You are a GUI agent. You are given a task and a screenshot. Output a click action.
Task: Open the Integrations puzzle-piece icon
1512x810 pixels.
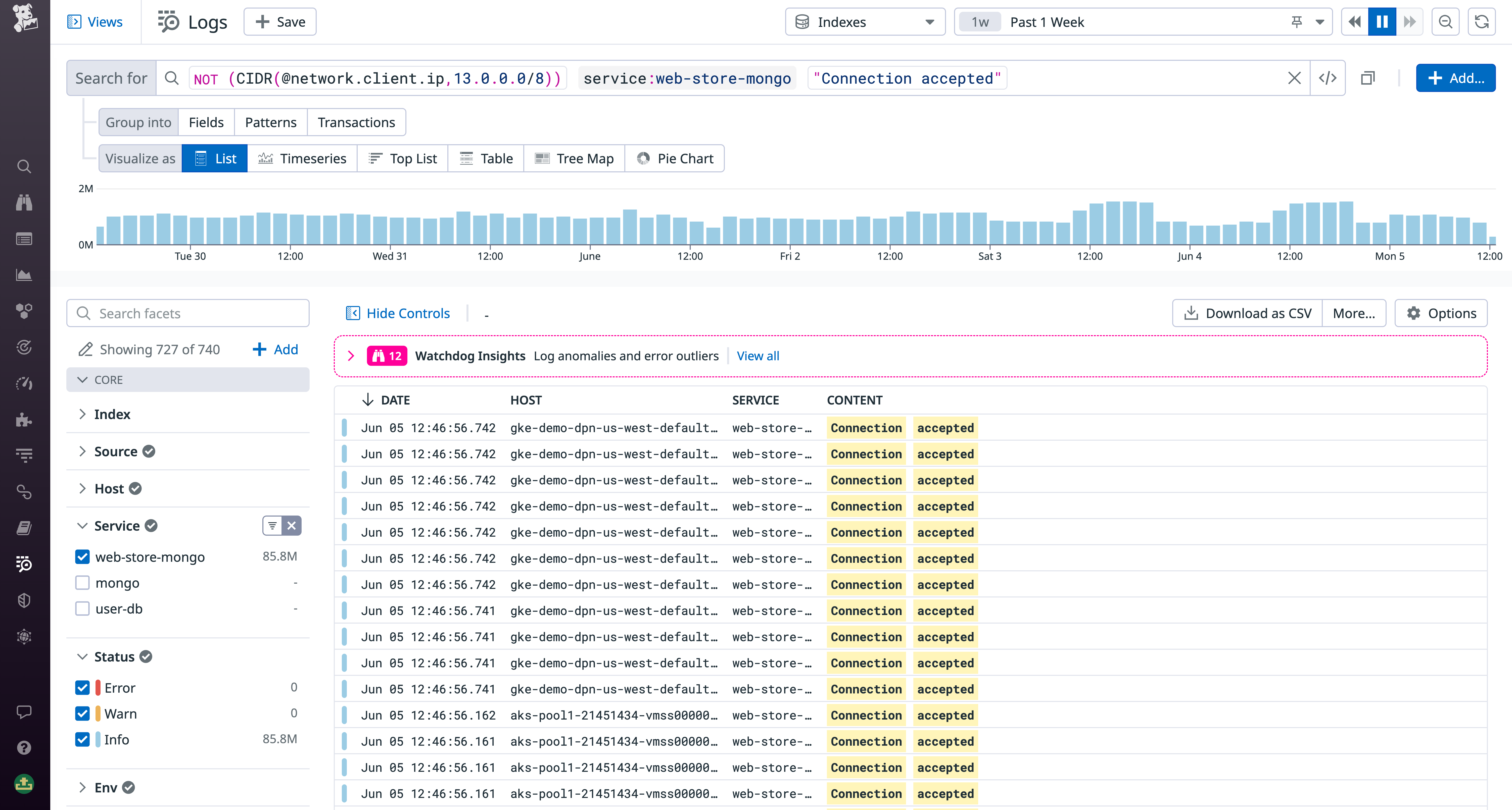[x=24, y=420]
